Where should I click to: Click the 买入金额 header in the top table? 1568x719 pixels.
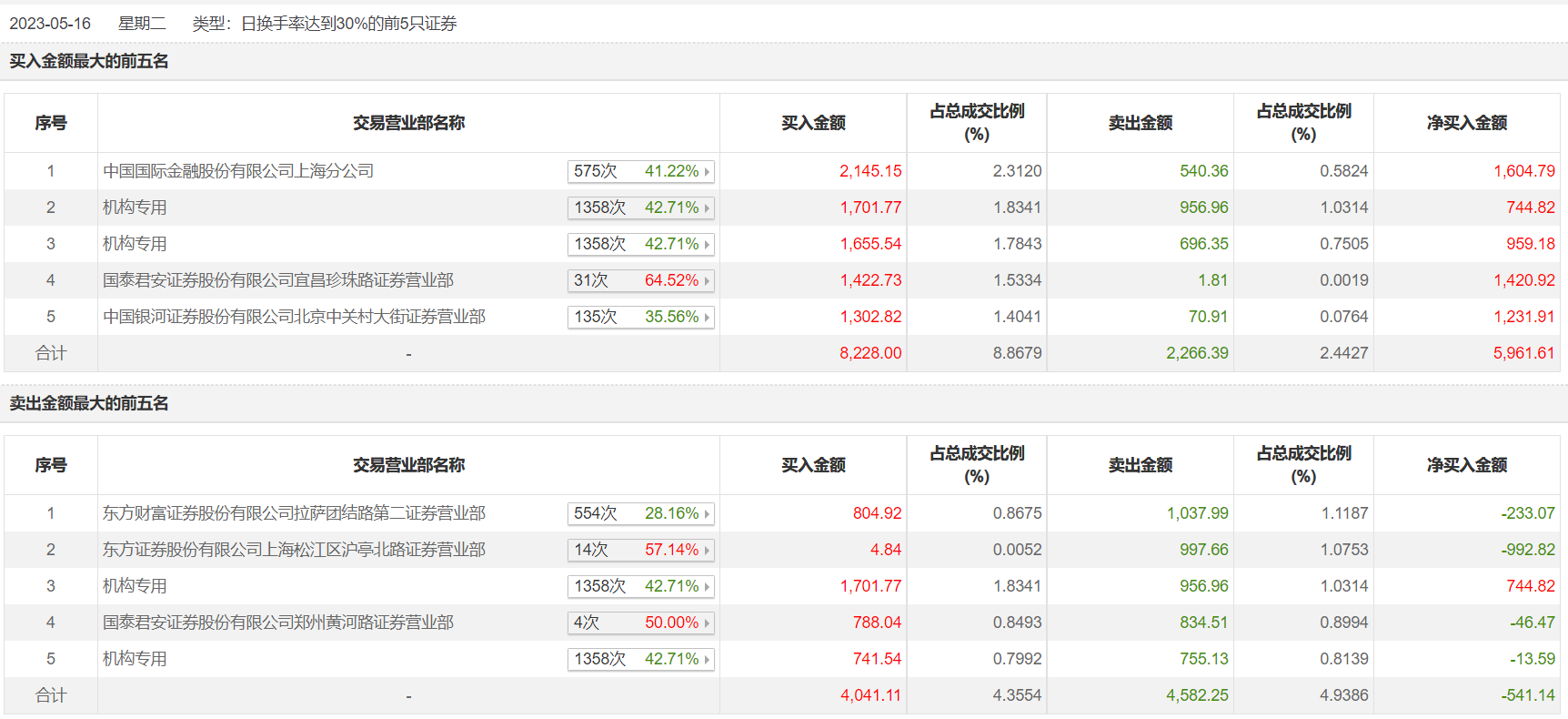(x=813, y=123)
